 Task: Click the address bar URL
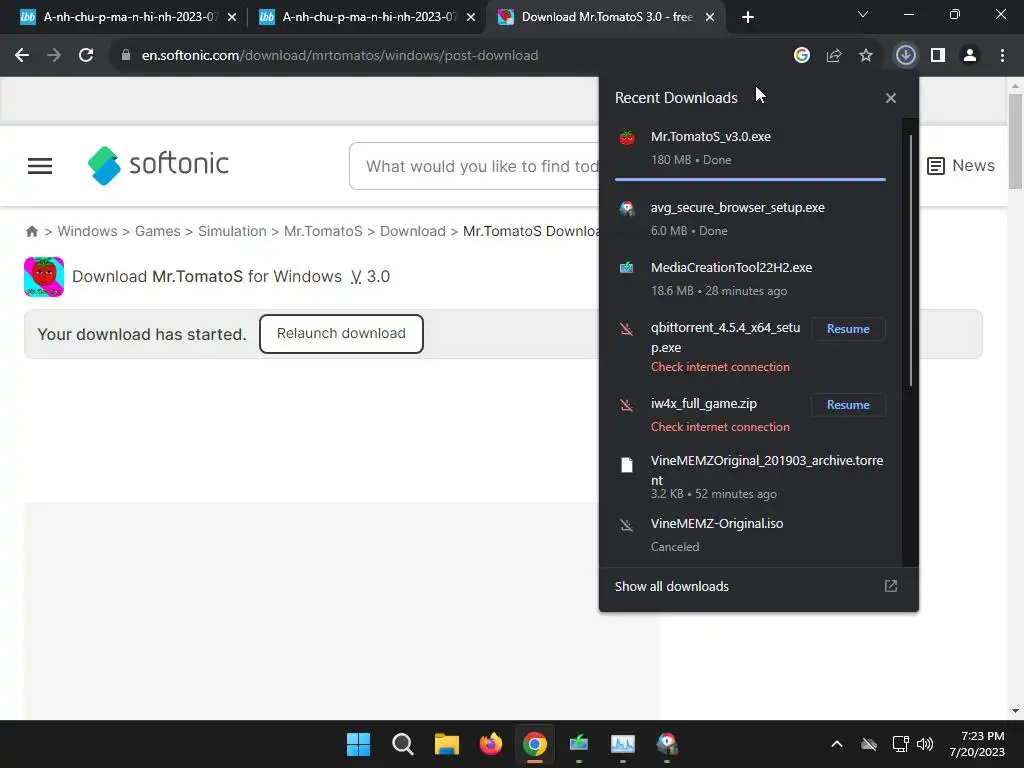tap(340, 56)
